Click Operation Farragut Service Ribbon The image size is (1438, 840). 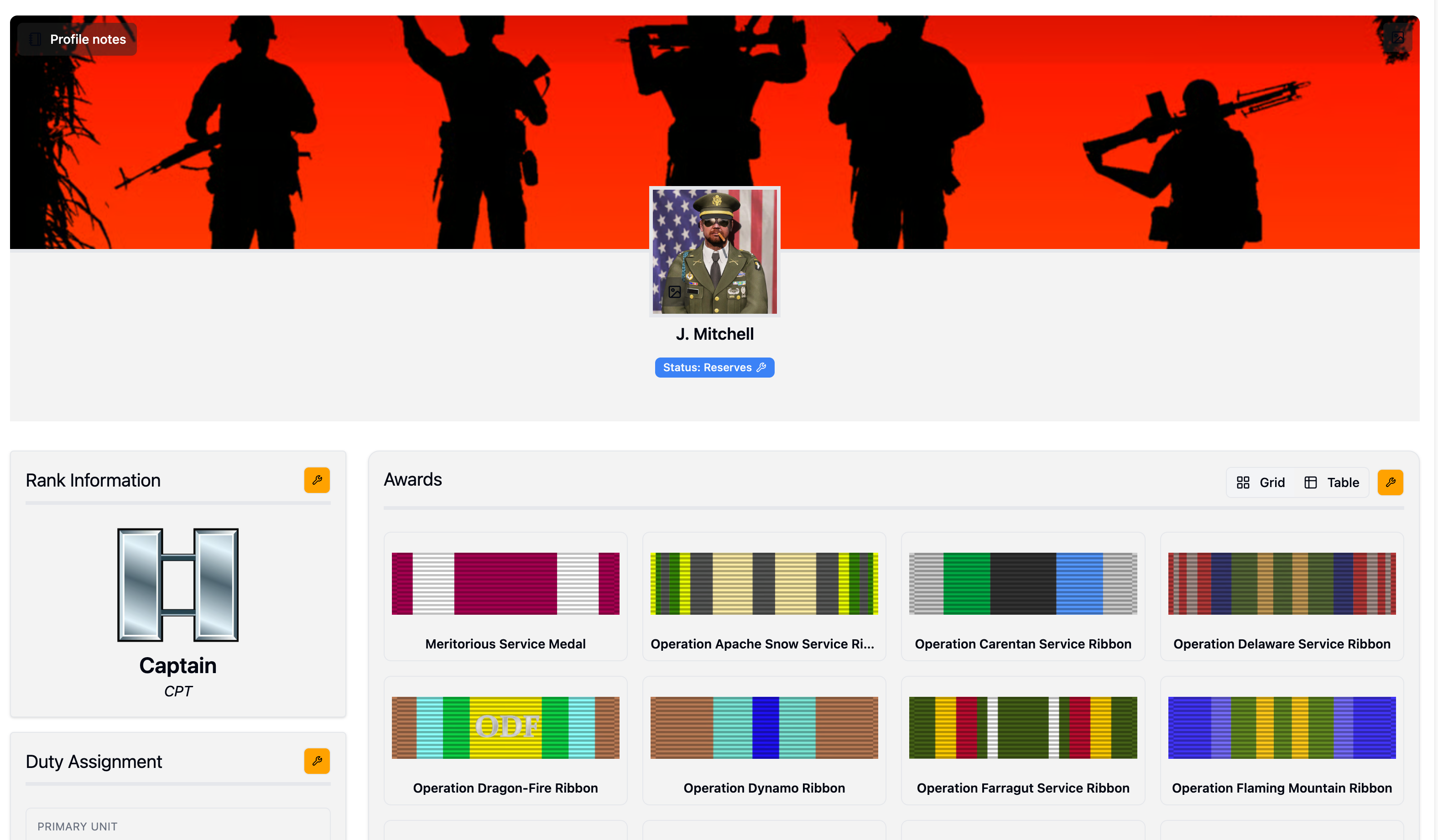point(1022,740)
